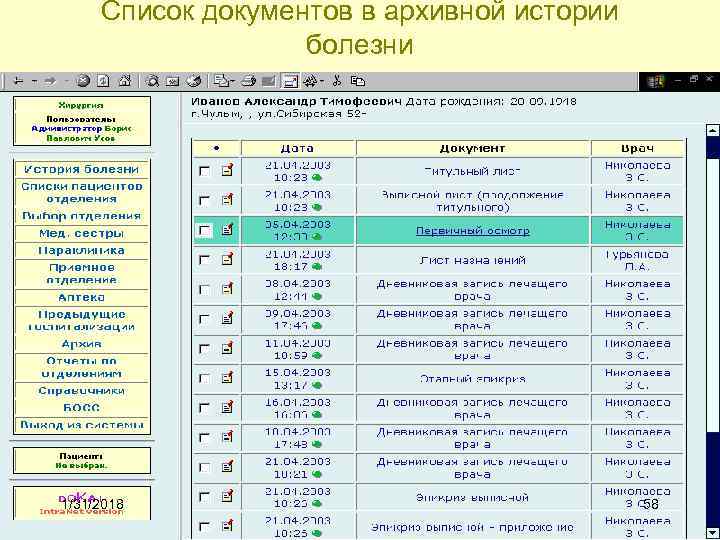Image resolution: width=720 pixels, height=540 pixels.
Task: Open Справочники in the sidebar
Action: (81, 391)
